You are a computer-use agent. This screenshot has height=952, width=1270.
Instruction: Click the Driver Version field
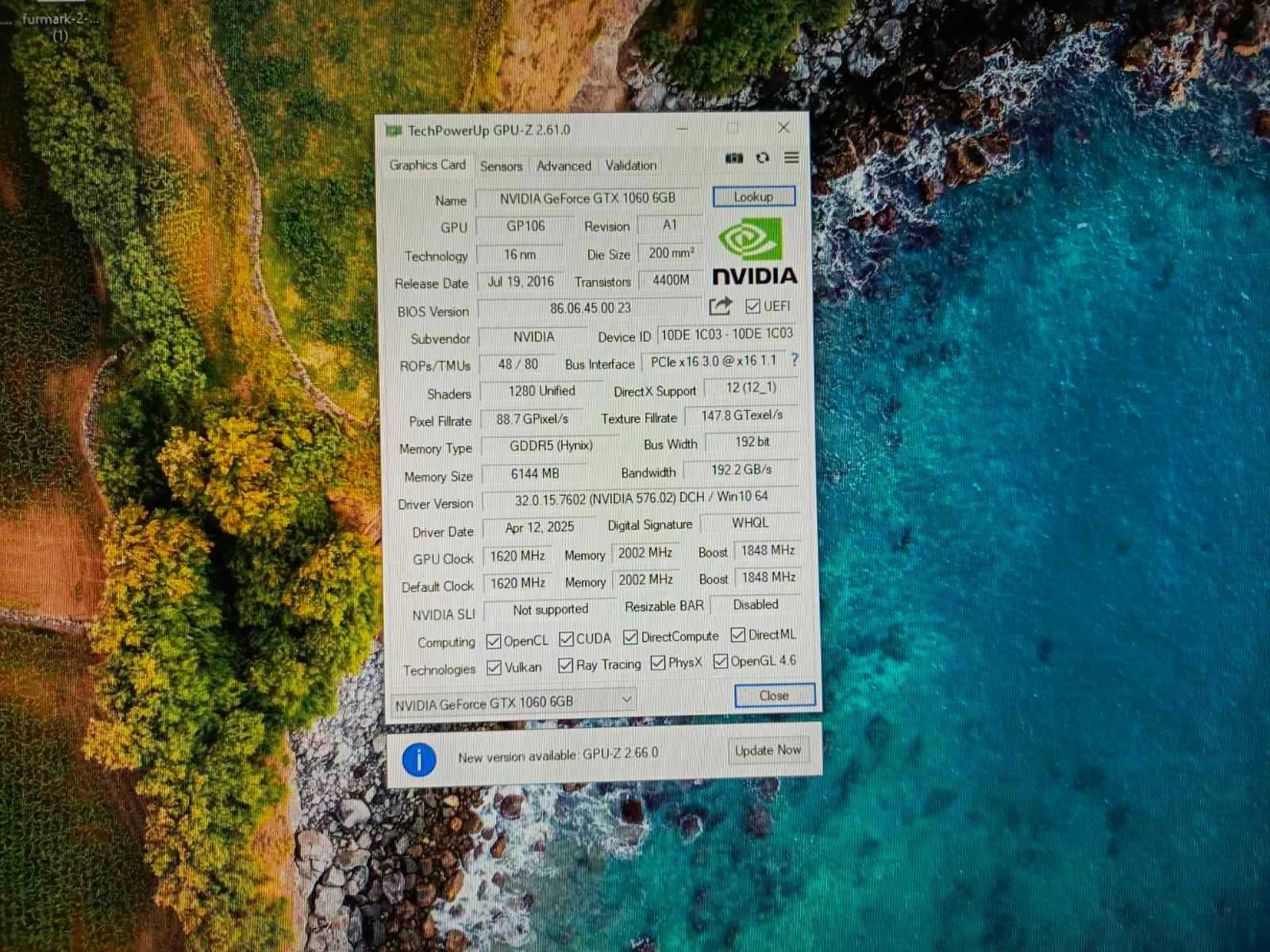(641, 498)
